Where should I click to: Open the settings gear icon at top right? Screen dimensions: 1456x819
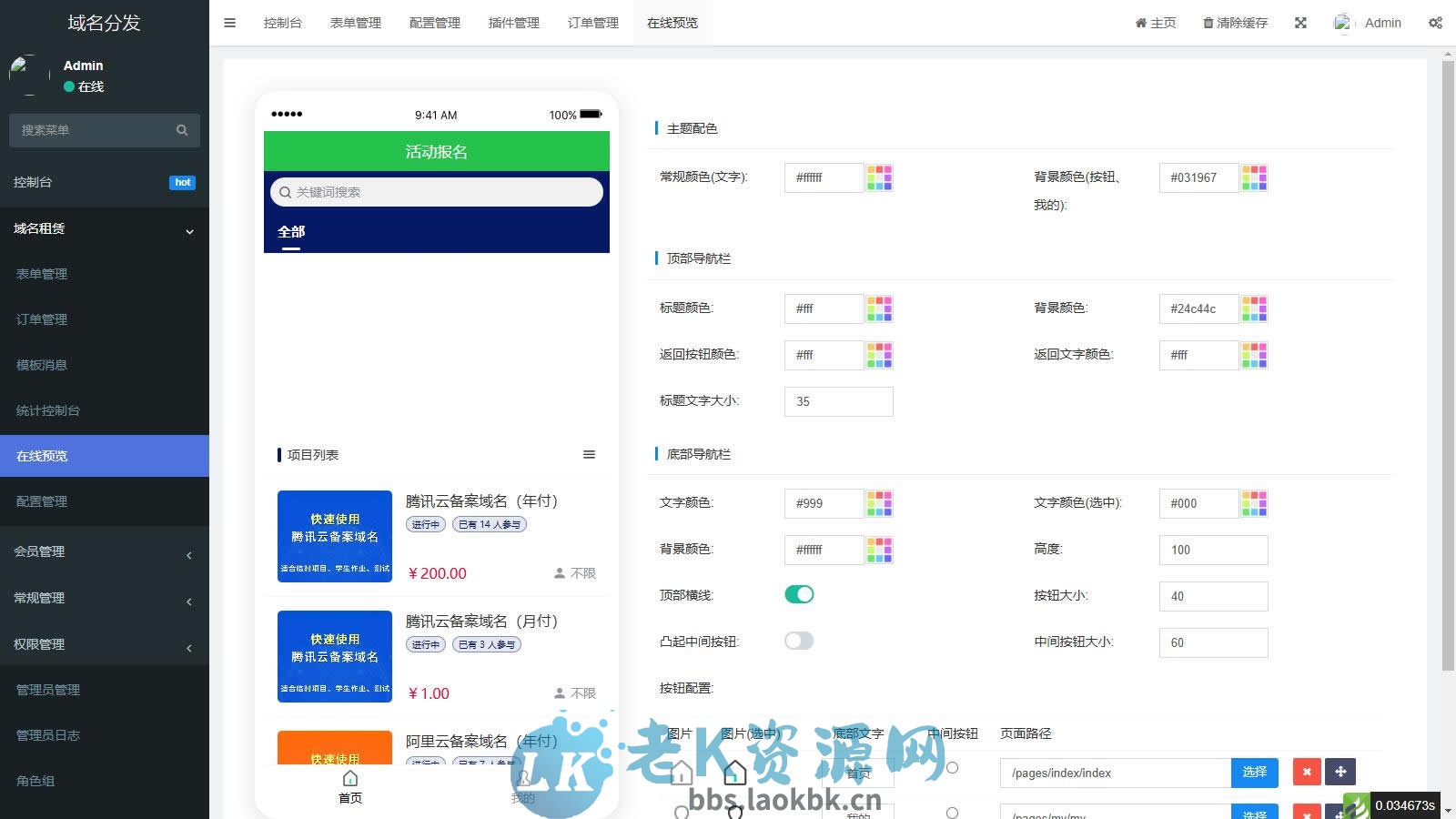pos(1435,22)
